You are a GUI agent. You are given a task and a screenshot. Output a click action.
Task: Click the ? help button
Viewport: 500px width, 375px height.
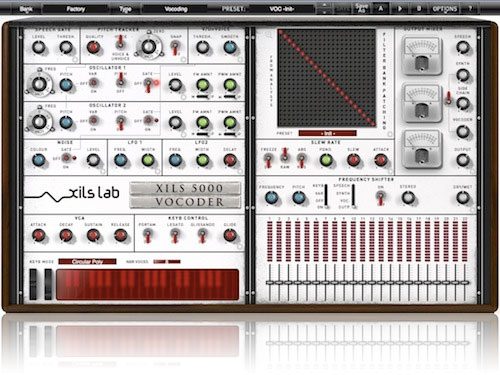pyautogui.click(x=470, y=9)
